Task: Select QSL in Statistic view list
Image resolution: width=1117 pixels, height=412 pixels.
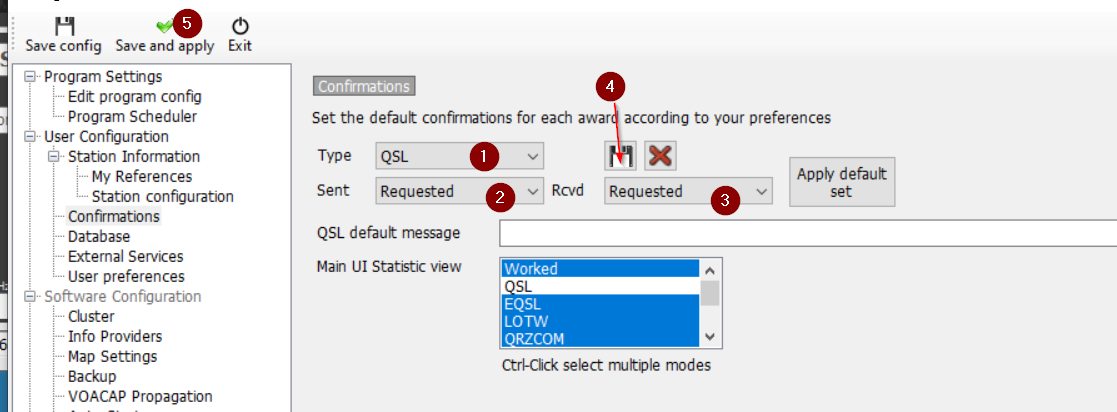Action: pos(601,286)
